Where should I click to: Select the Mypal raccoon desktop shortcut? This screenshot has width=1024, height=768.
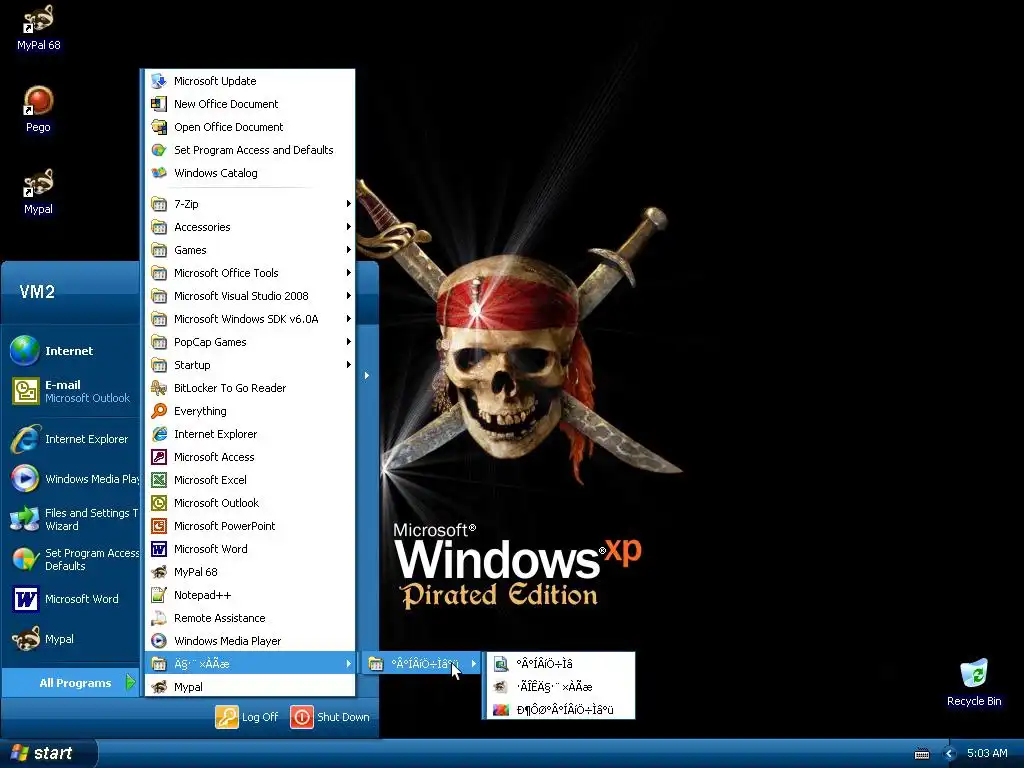point(38,192)
